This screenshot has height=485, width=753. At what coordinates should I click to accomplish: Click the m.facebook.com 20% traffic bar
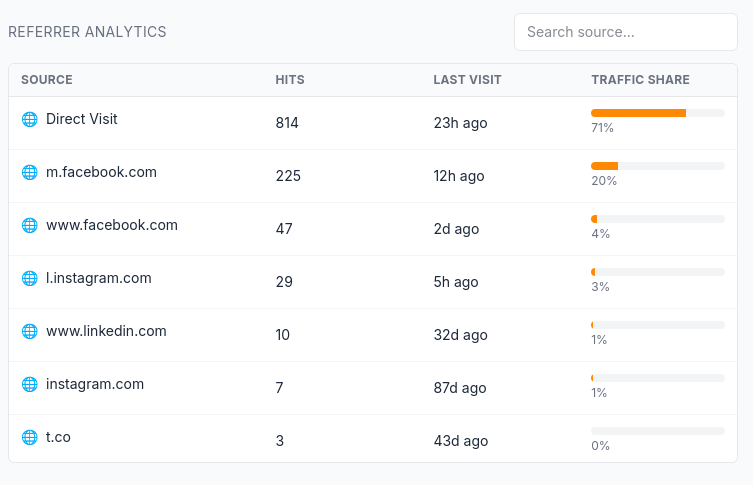pyautogui.click(x=657, y=166)
